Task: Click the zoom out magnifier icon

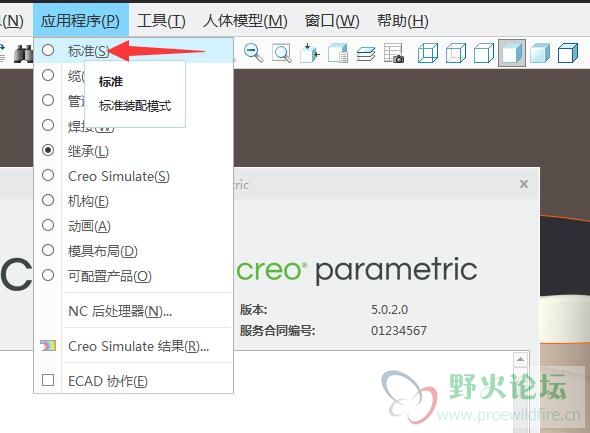Action: pyautogui.click(x=254, y=52)
